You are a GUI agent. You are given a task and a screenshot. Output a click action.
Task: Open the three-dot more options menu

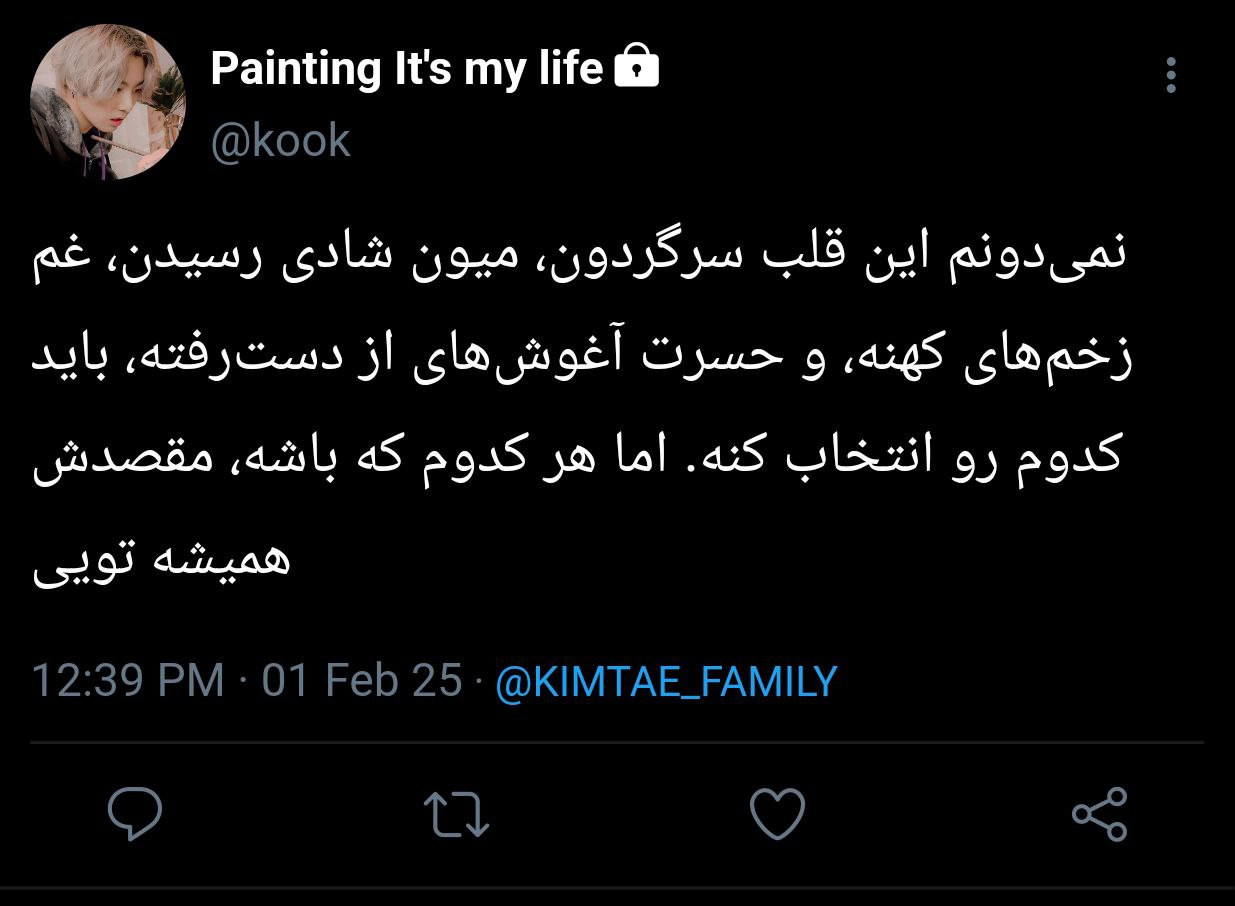1171,75
